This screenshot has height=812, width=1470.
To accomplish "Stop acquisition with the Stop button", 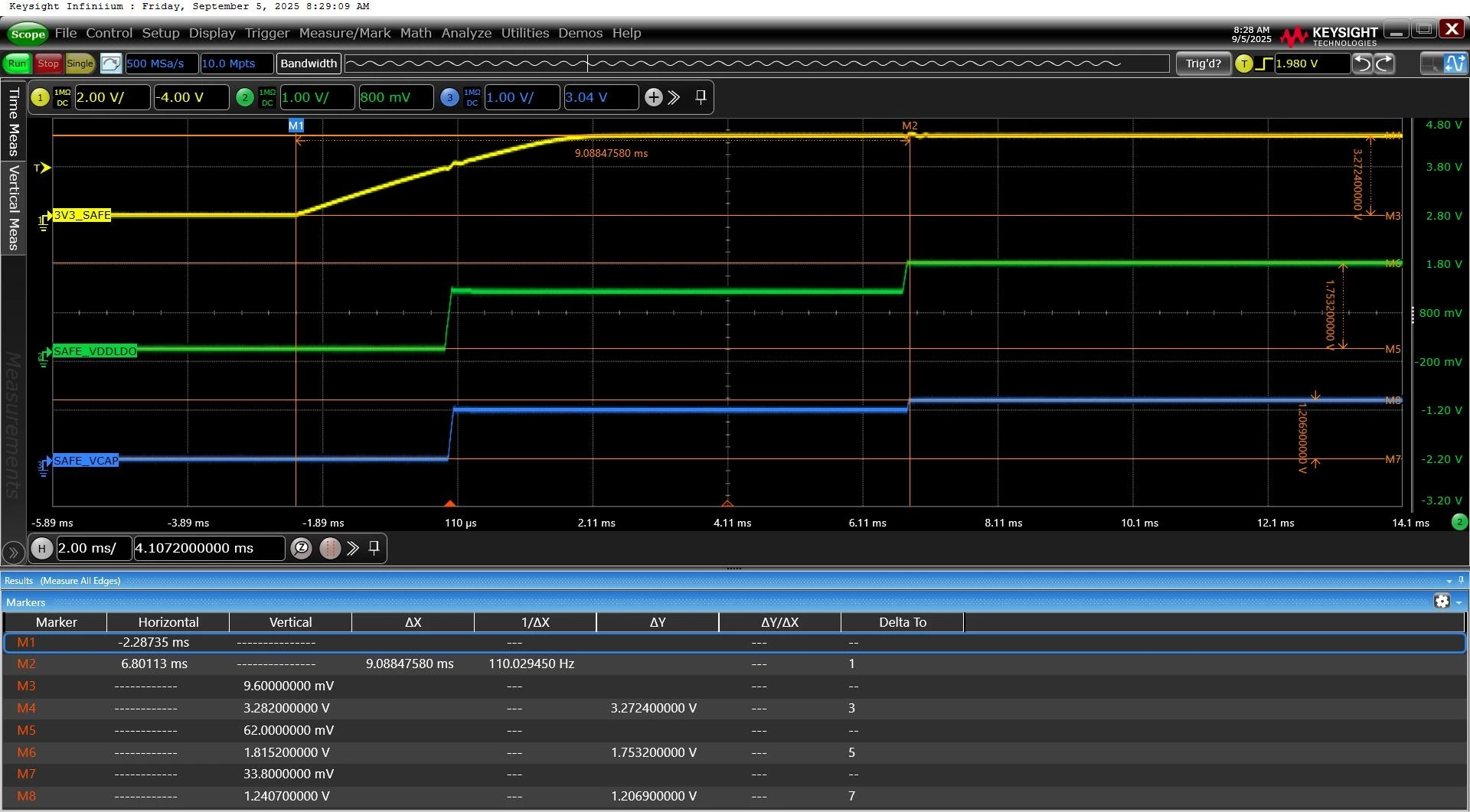I will pyautogui.click(x=48, y=64).
